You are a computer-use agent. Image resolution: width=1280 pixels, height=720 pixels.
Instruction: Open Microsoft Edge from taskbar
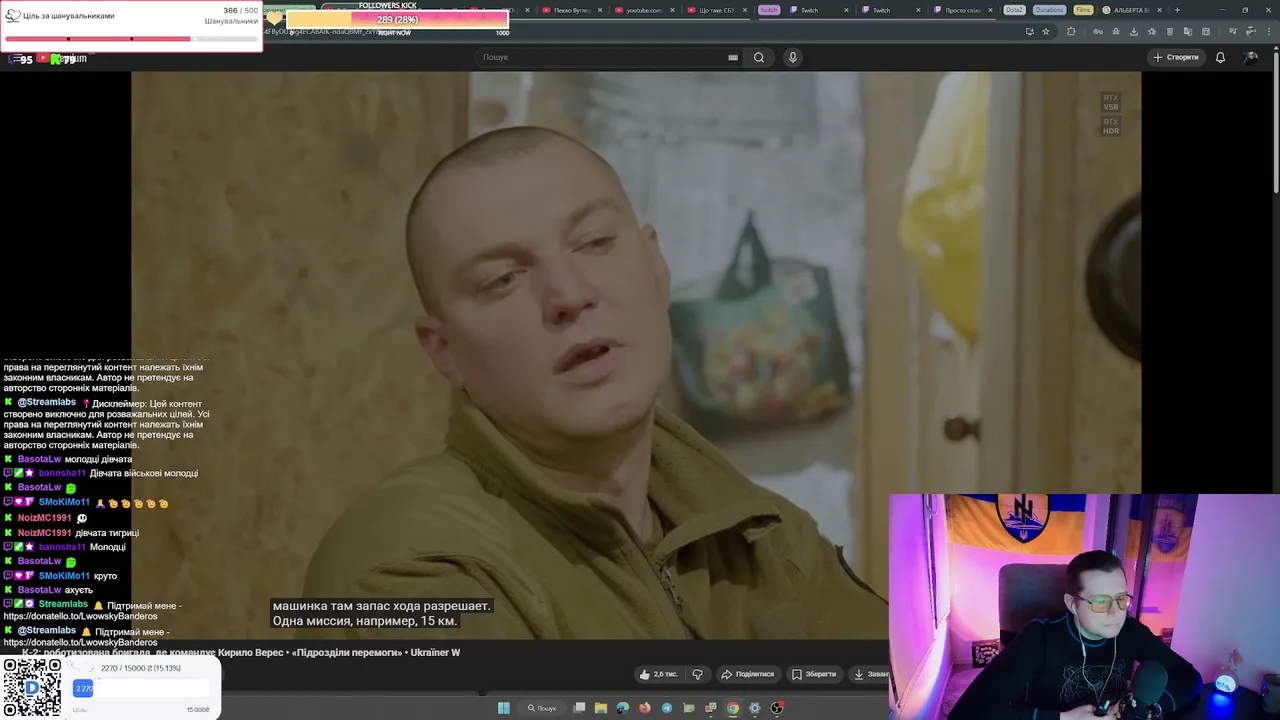pos(623,708)
